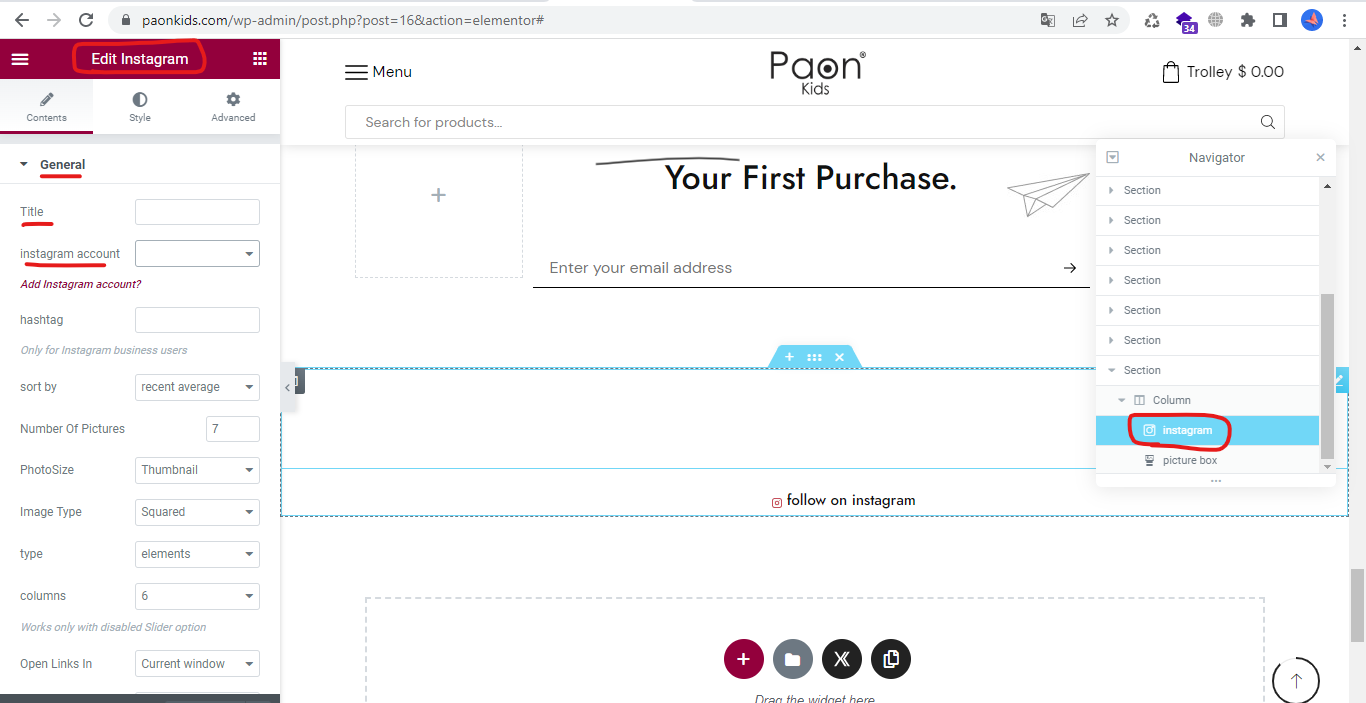
Task: Click the black X round button
Action: [x=842, y=659]
